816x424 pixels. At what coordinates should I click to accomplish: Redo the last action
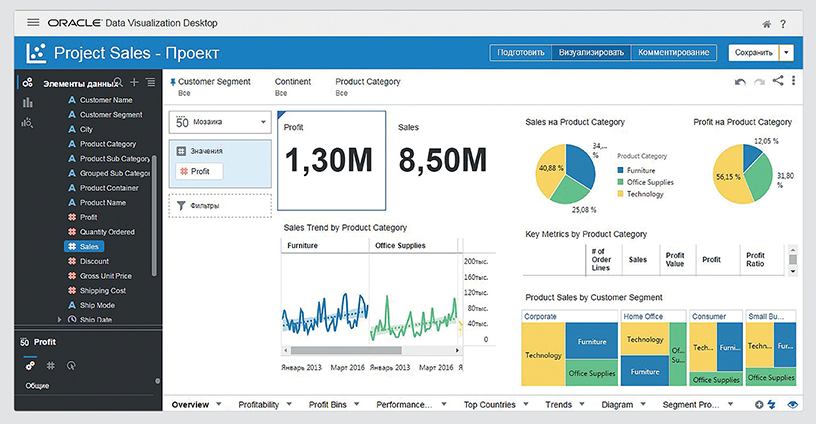pyautogui.click(x=759, y=82)
